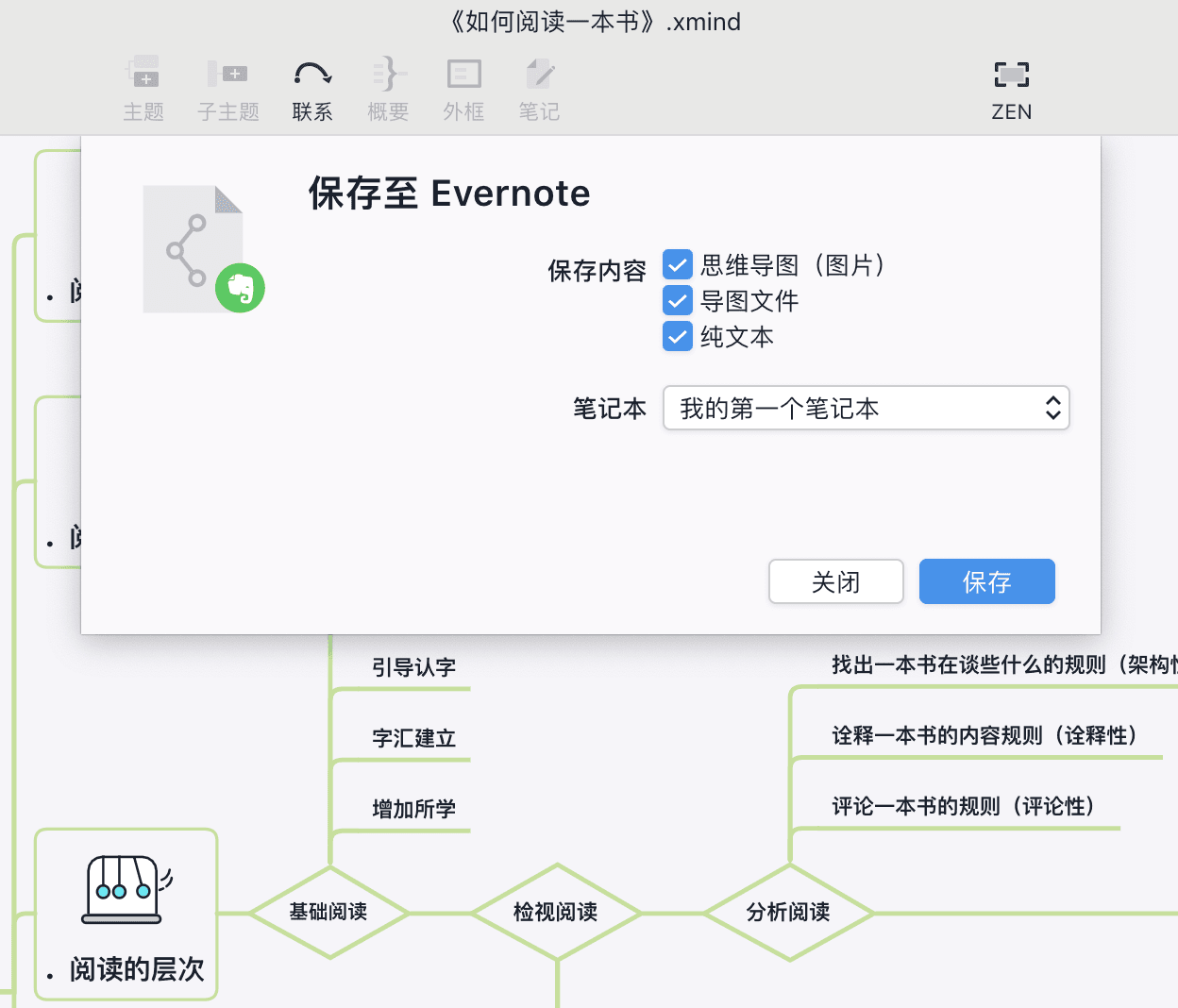Select 诠释一本书的内容规则（诠释性） topic

[x=985, y=735]
